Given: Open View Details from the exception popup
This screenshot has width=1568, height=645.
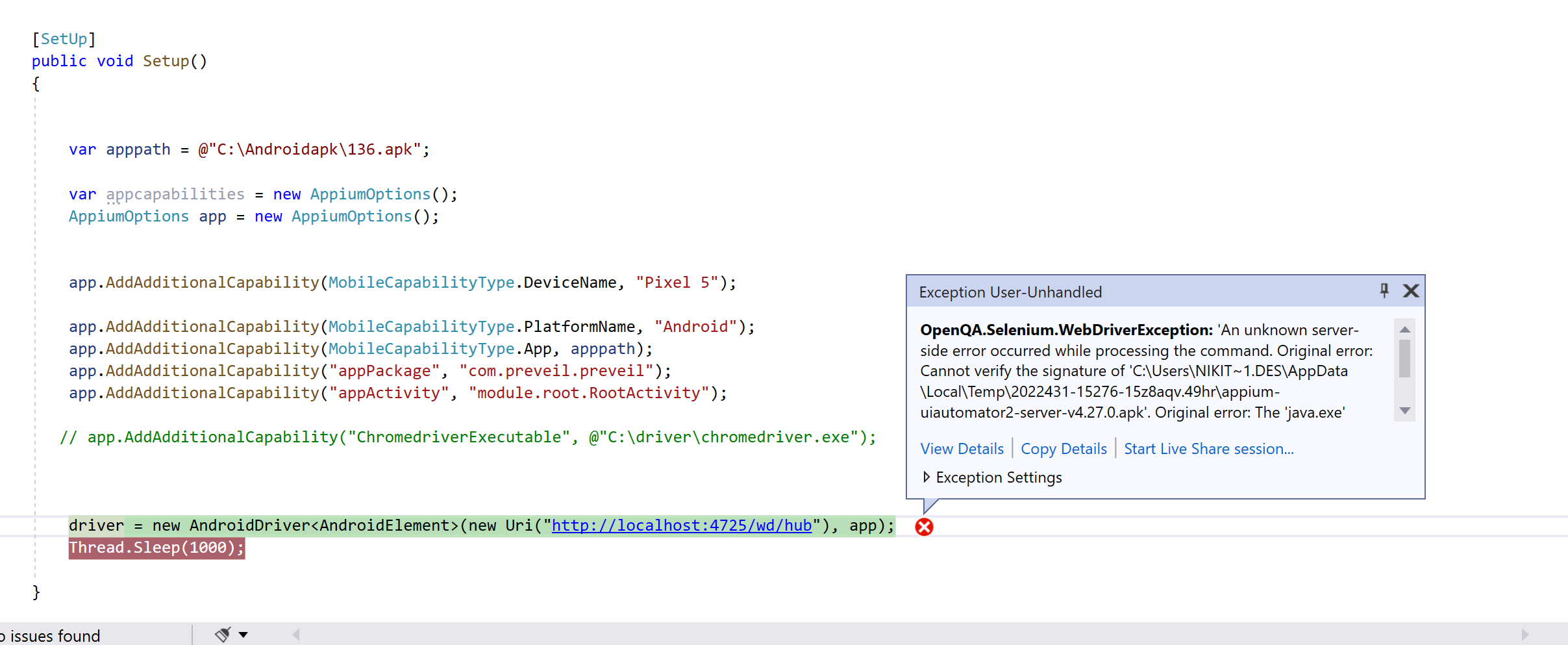Looking at the screenshot, I should coord(962,448).
